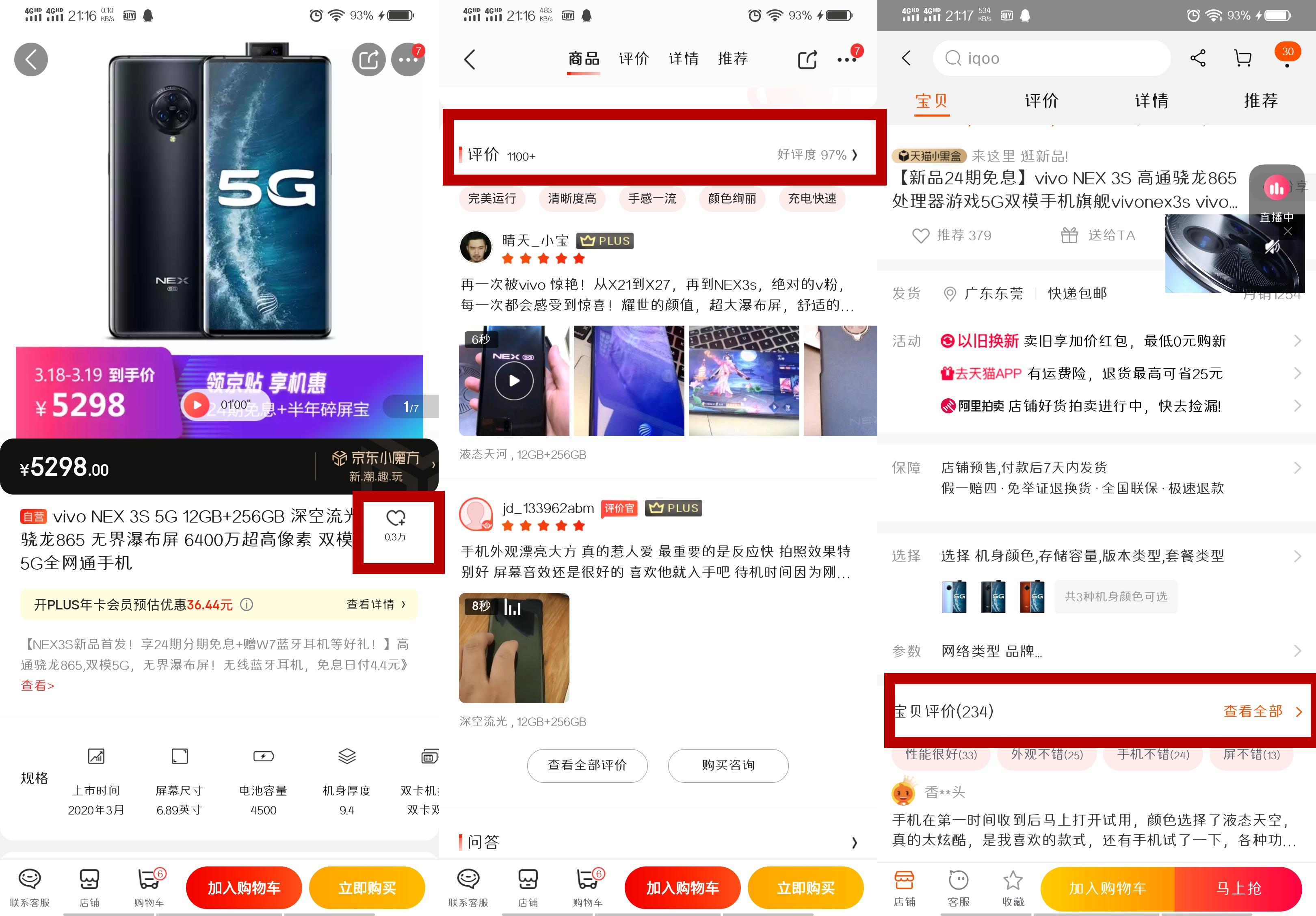Tap 购买咨询 button
1316x916 pixels.
(728, 765)
